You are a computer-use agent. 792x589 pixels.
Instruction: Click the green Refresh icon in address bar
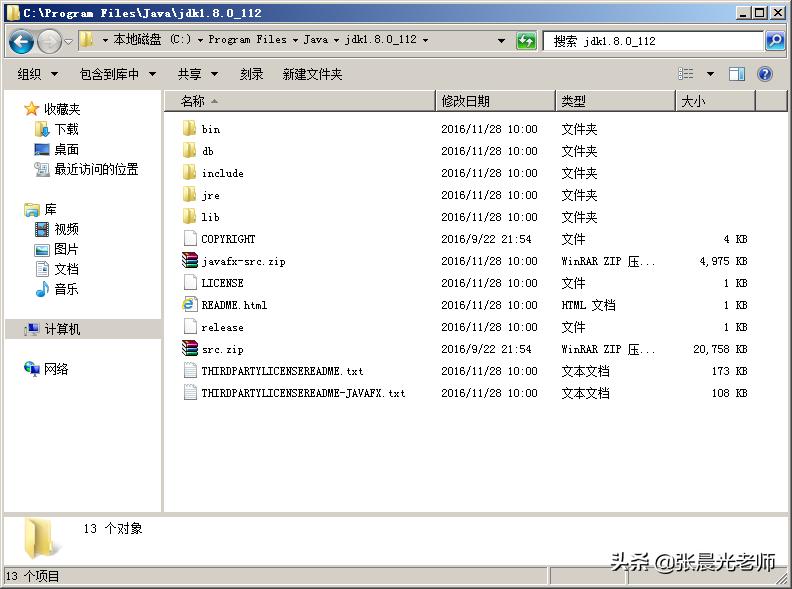point(526,41)
